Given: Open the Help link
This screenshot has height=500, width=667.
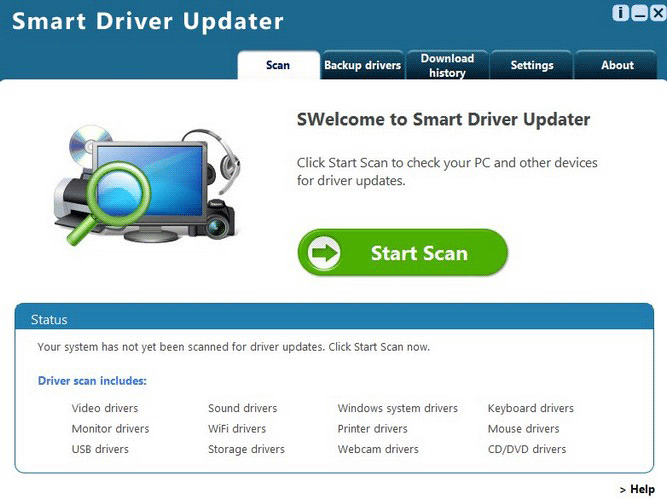Looking at the screenshot, I should (x=637, y=489).
